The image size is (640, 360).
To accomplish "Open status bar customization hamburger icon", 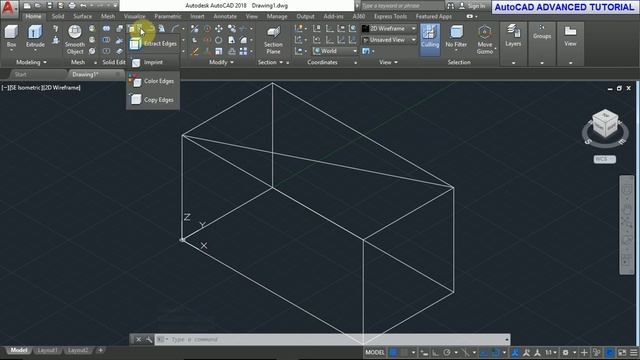I will (x=633, y=352).
